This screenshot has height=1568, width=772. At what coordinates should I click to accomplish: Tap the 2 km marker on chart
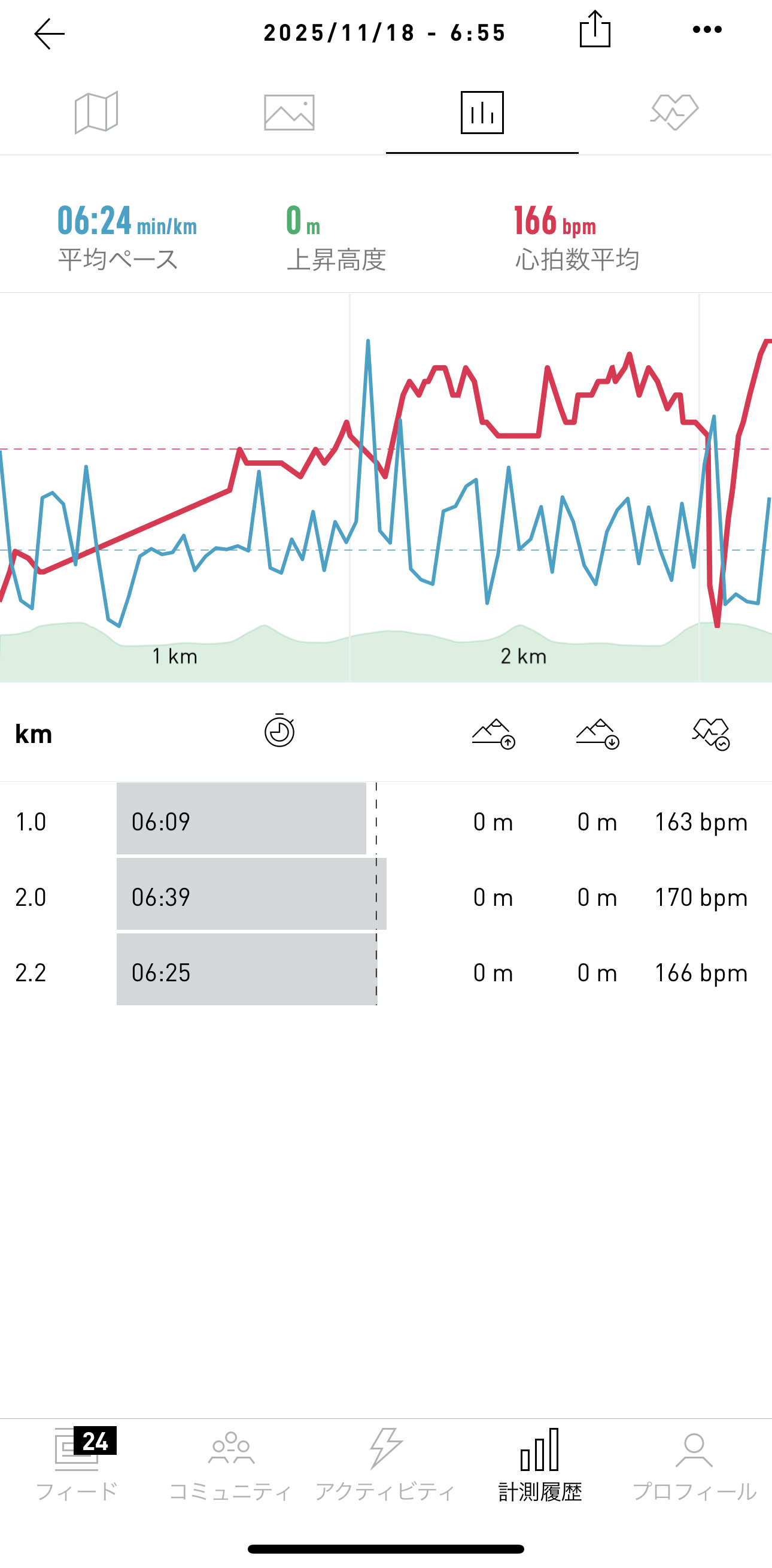pos(523,656)
